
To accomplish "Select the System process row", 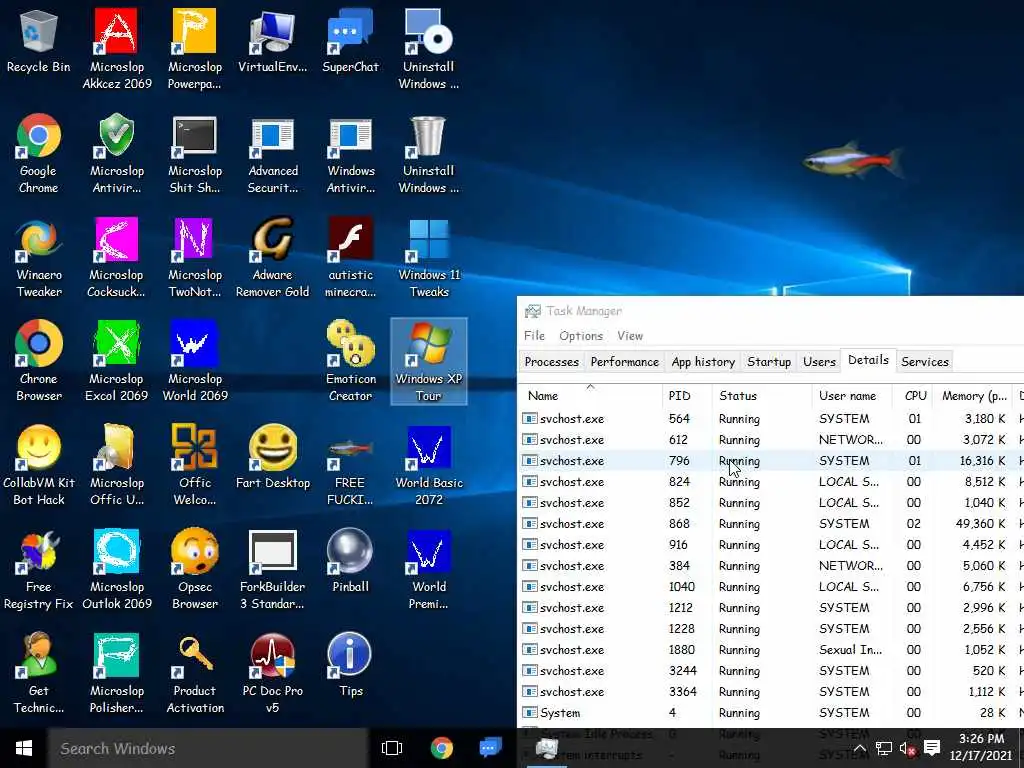I will (x=771, y=712).
